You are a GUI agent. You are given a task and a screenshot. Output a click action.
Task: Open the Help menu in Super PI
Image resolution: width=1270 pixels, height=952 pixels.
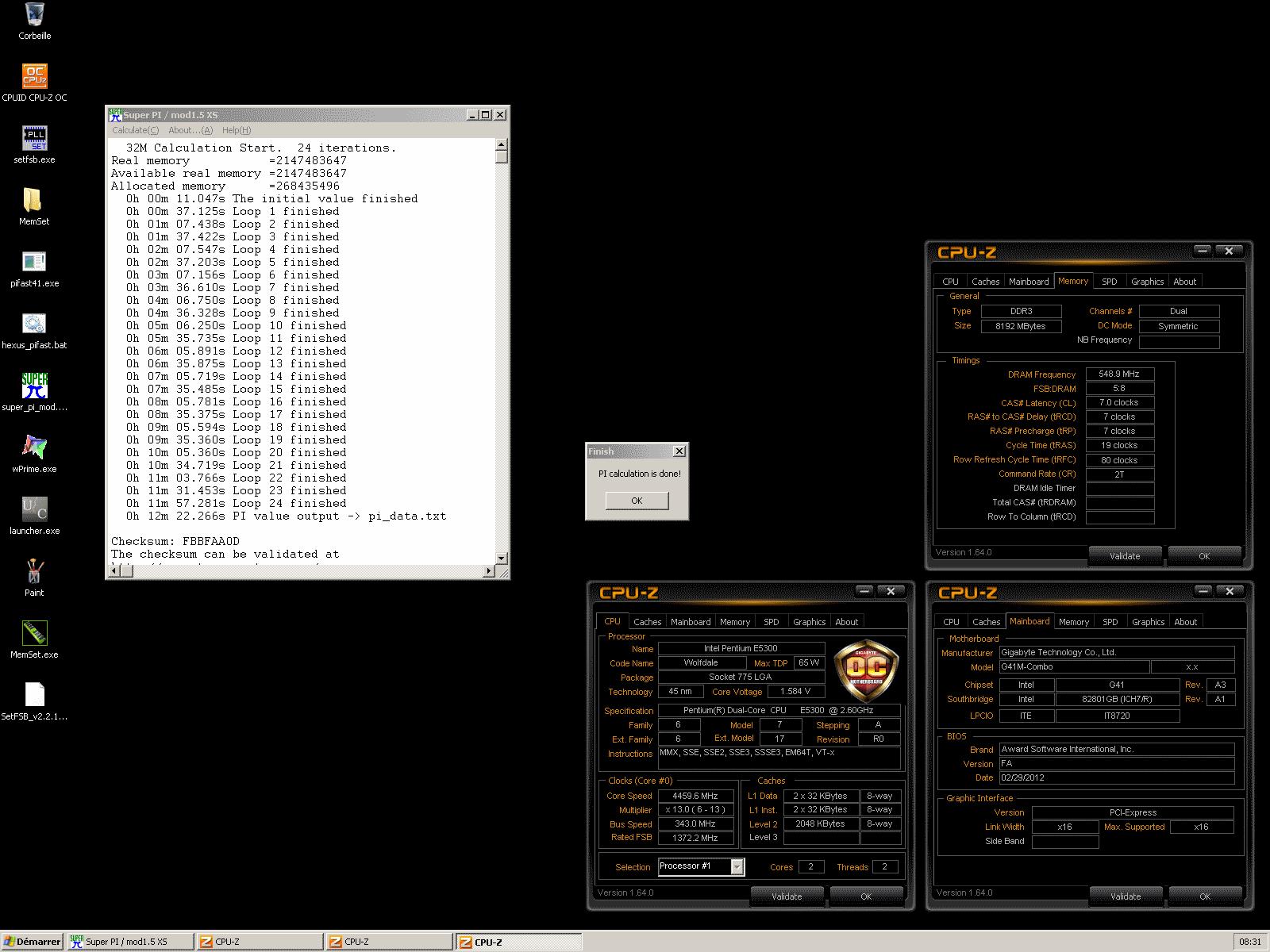237,130
